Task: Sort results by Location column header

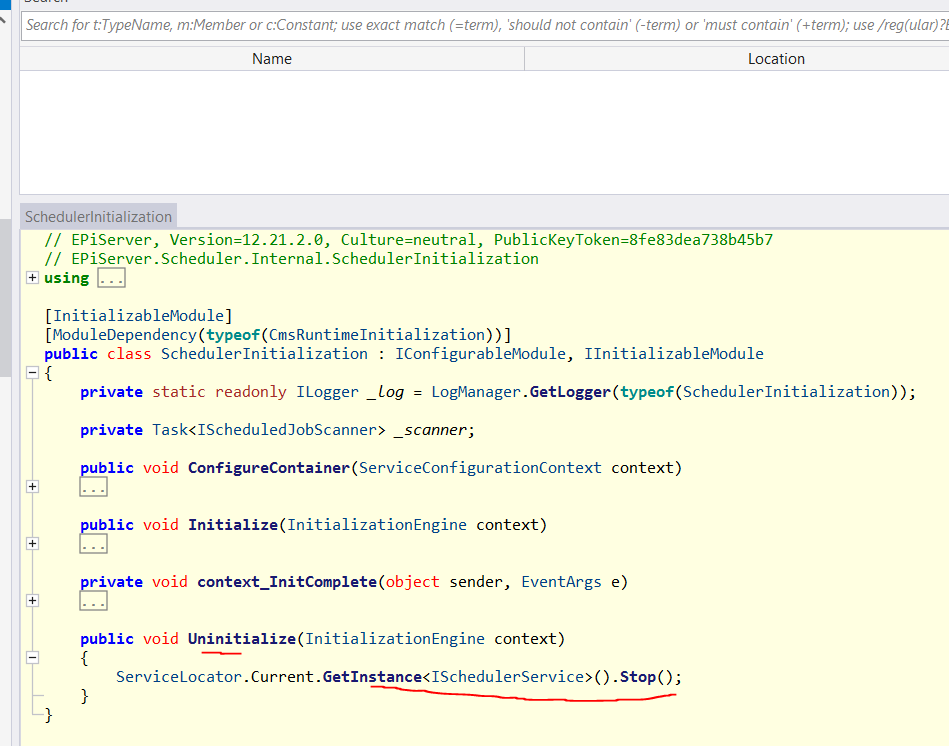Action: click(x=776, y=59)
